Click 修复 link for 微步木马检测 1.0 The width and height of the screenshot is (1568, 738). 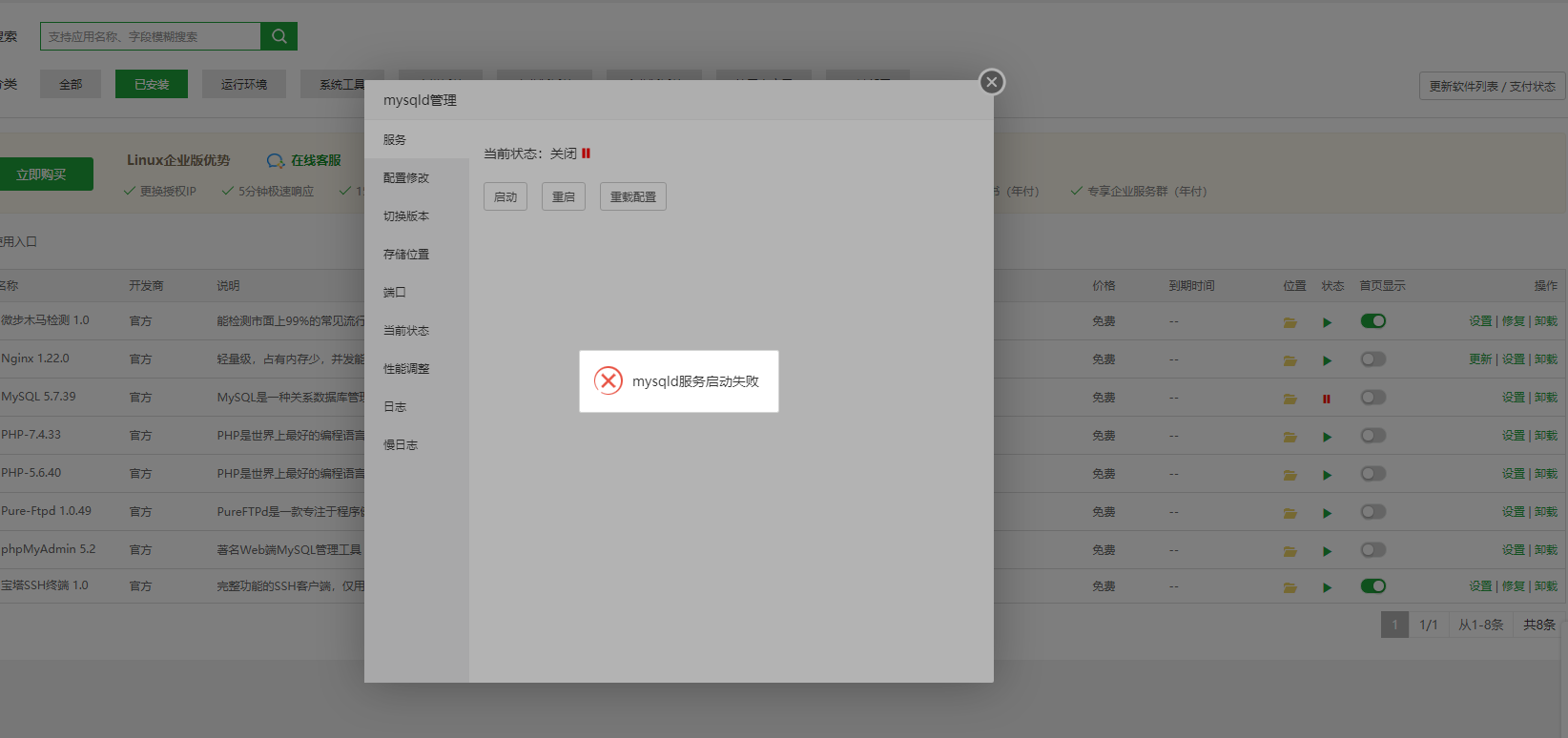pyautogui.click(x=1513, y=321)
